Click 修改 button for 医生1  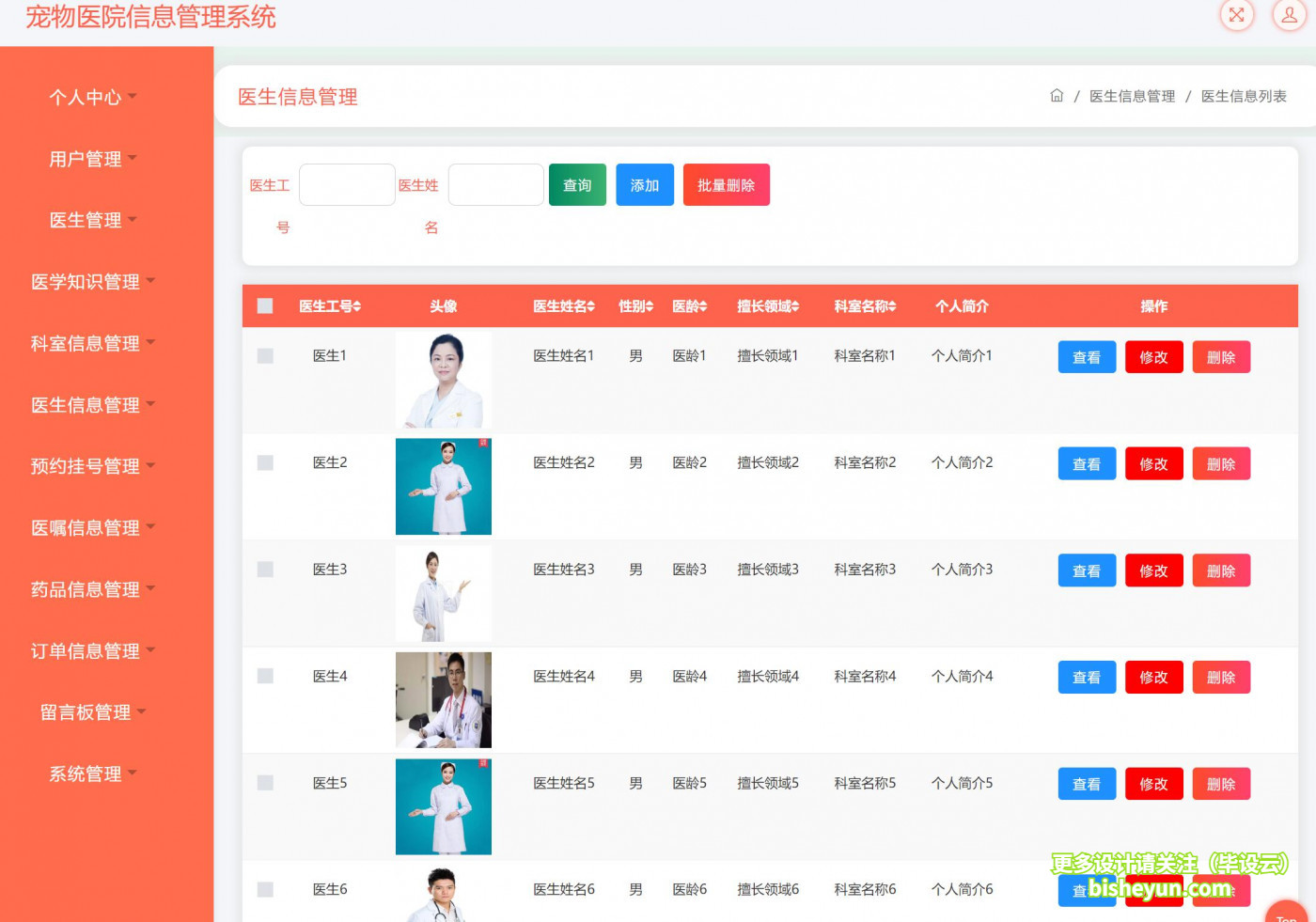[1153, 357]
